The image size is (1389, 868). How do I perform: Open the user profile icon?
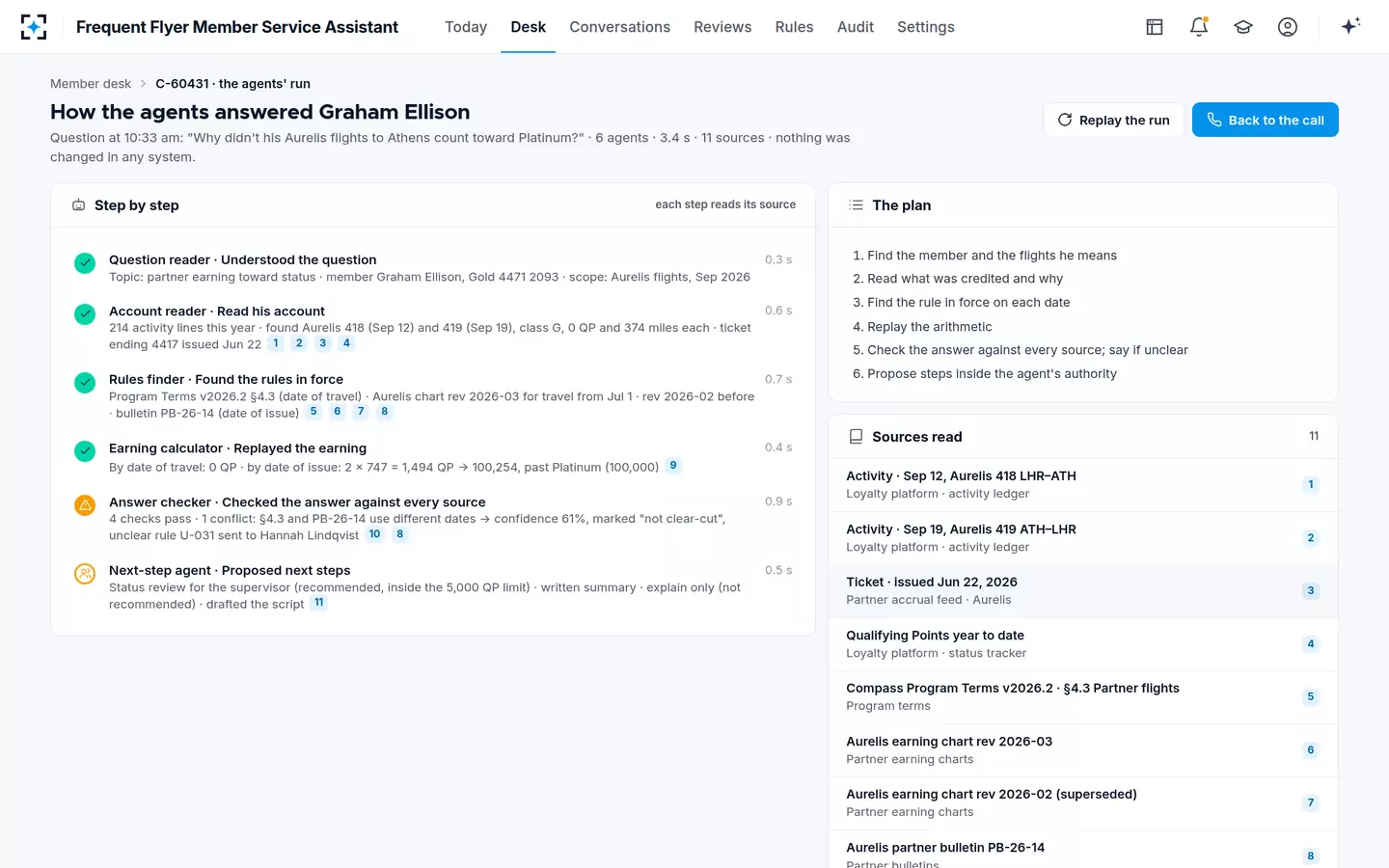[x=1288, y=27]
